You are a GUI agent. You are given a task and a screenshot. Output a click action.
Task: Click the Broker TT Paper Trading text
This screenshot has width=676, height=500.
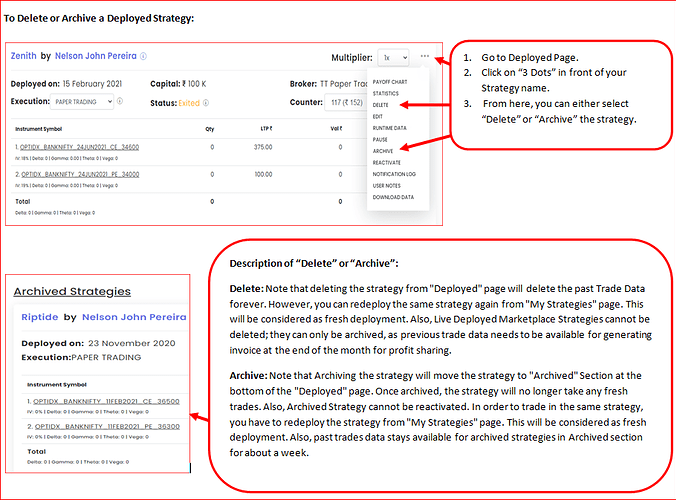[329, 84]
